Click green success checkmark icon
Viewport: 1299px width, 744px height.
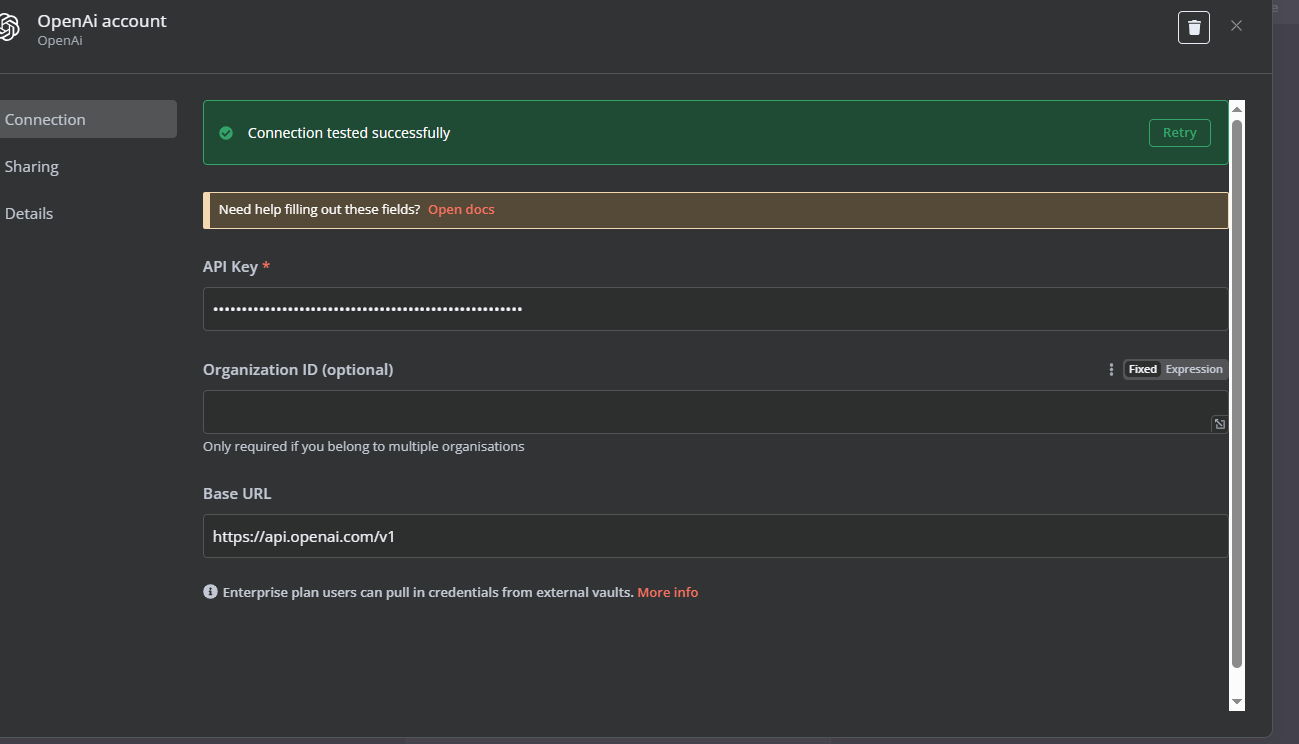(x=226, y=133)
